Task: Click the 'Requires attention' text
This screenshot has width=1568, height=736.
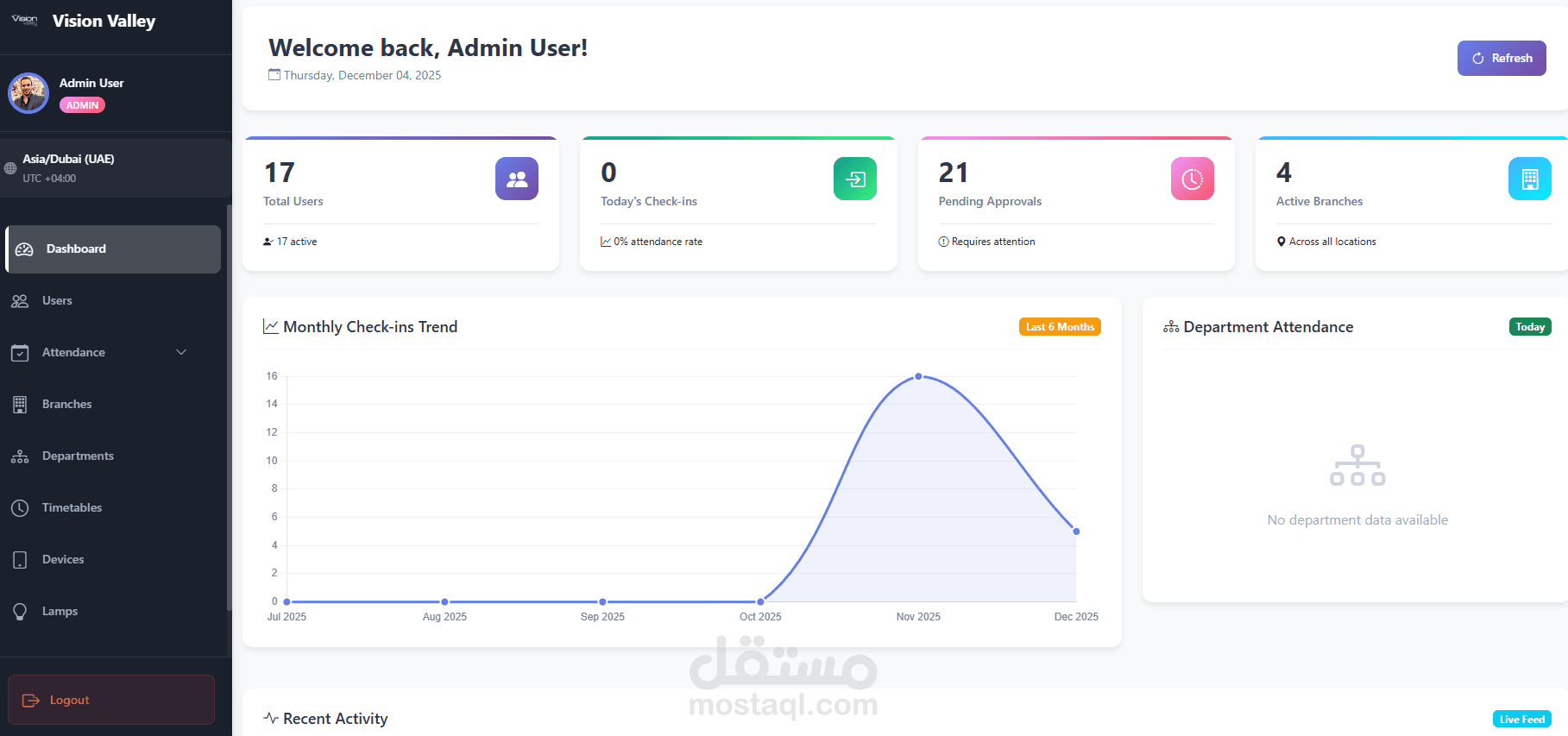Action: click(993, 242)
